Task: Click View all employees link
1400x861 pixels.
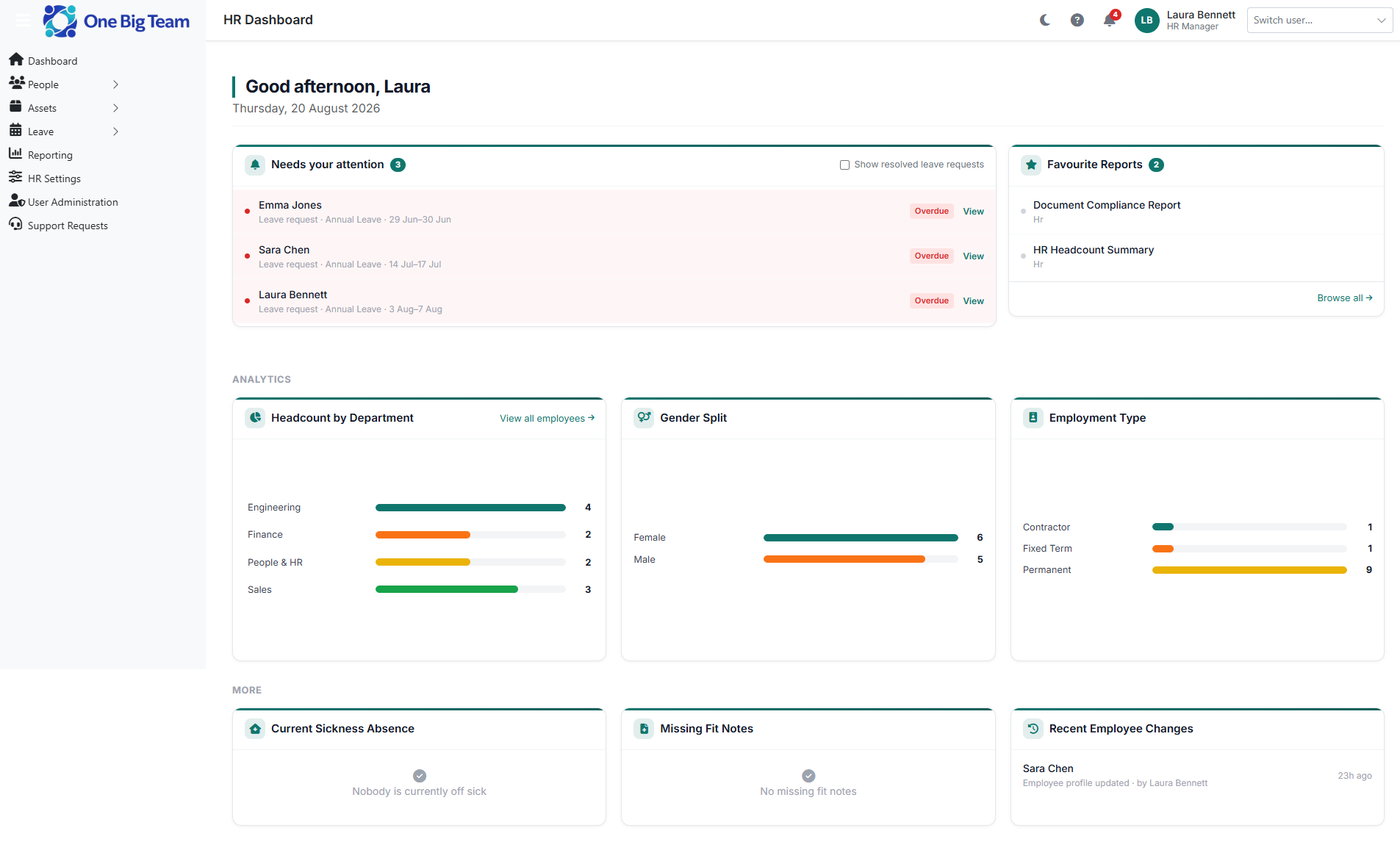Action: 547,418
